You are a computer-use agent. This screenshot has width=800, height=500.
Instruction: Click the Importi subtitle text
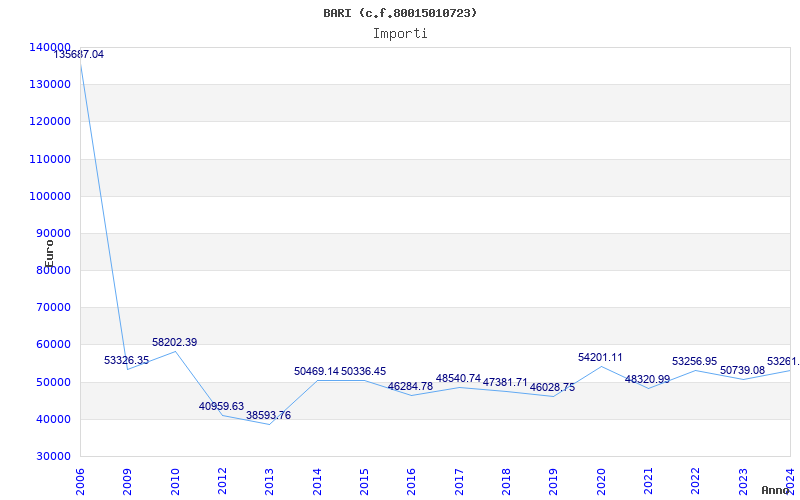400,33
